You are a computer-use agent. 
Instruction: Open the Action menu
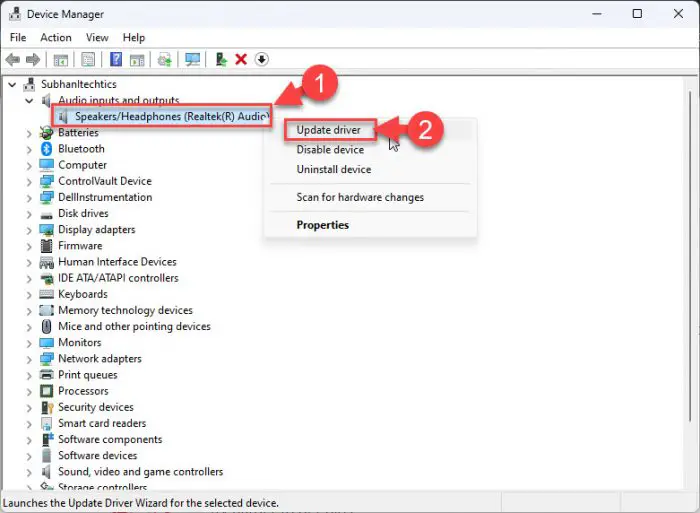point(56,38)
